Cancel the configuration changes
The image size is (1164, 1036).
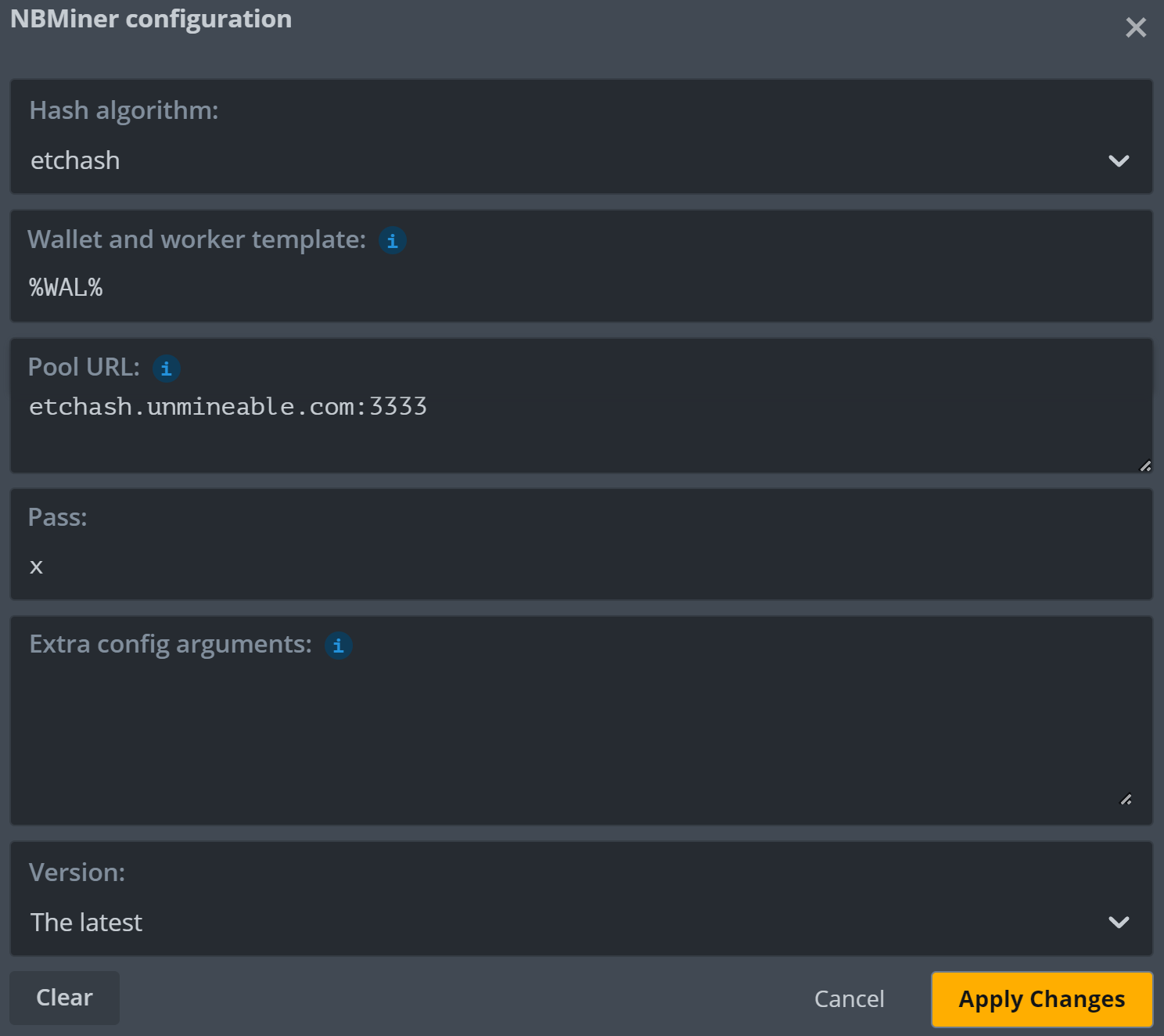click(x=849, y=999)
